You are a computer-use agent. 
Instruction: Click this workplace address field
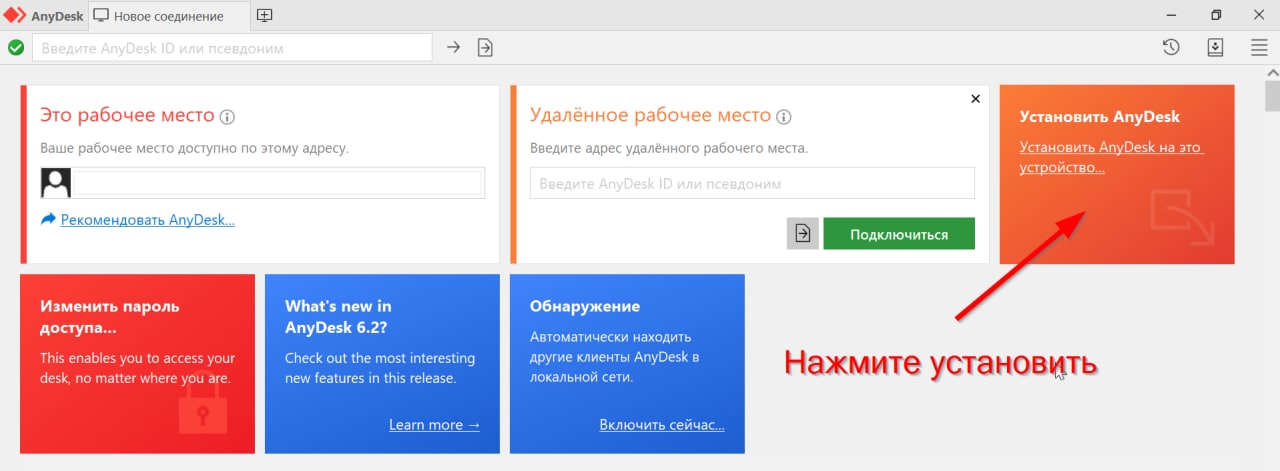(278, 183)
